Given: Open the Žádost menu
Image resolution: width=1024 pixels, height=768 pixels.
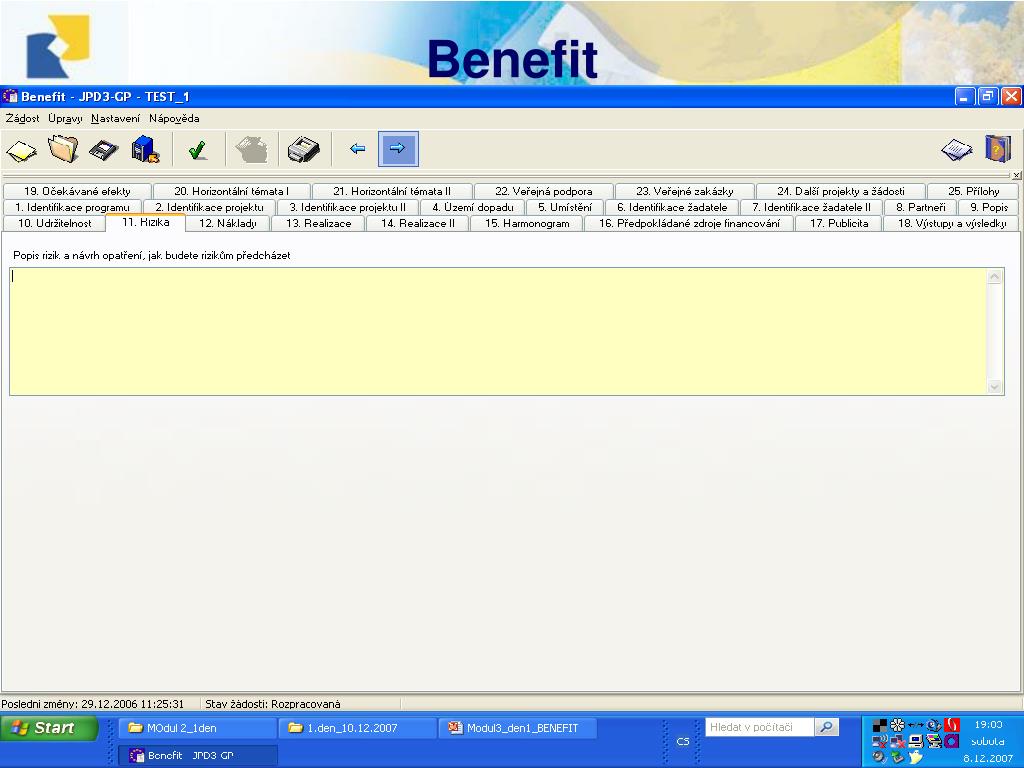Looking at the screenshot, I should coord(22,118).
